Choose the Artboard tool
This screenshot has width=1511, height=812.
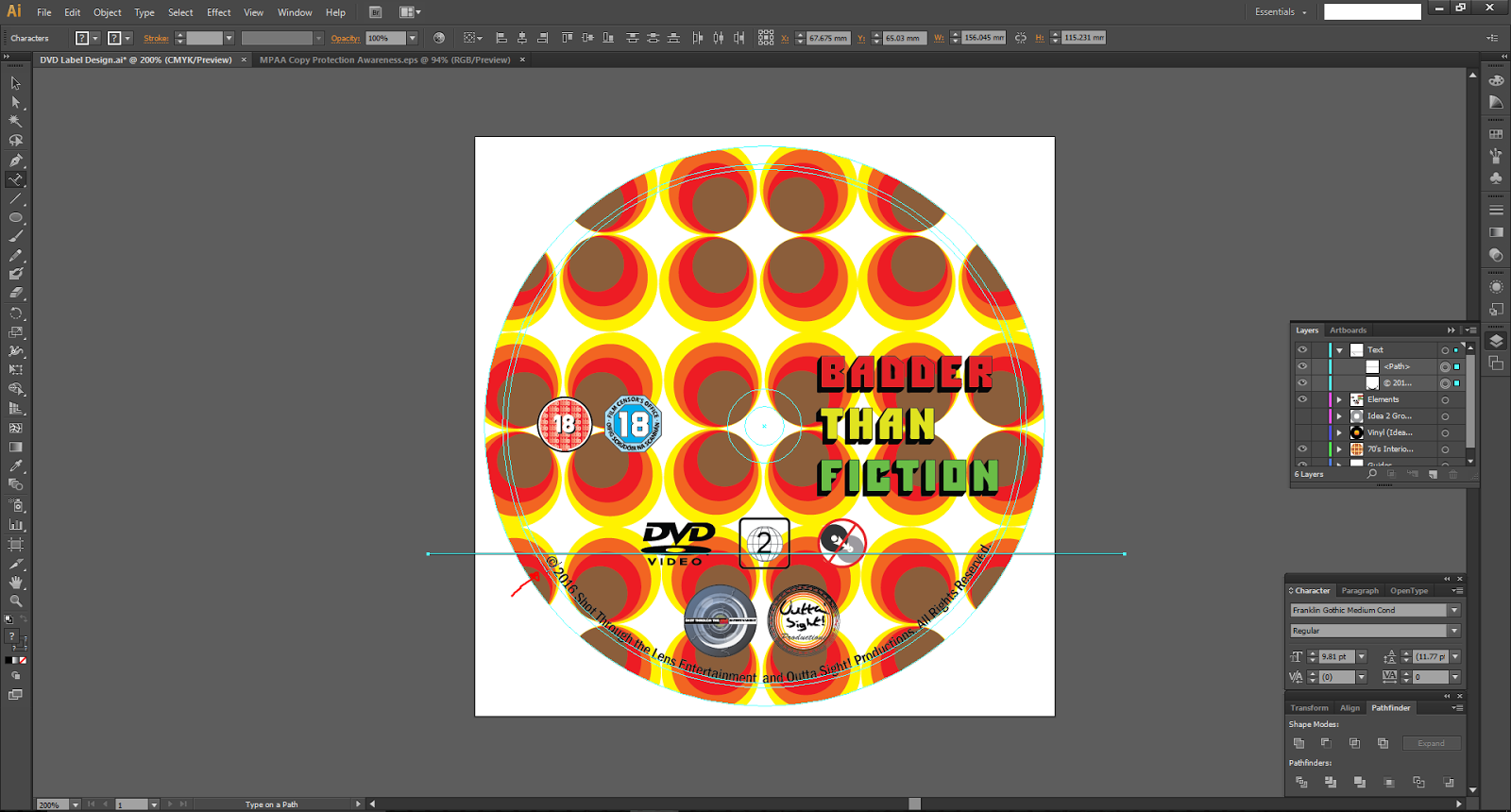click(16, 544)
